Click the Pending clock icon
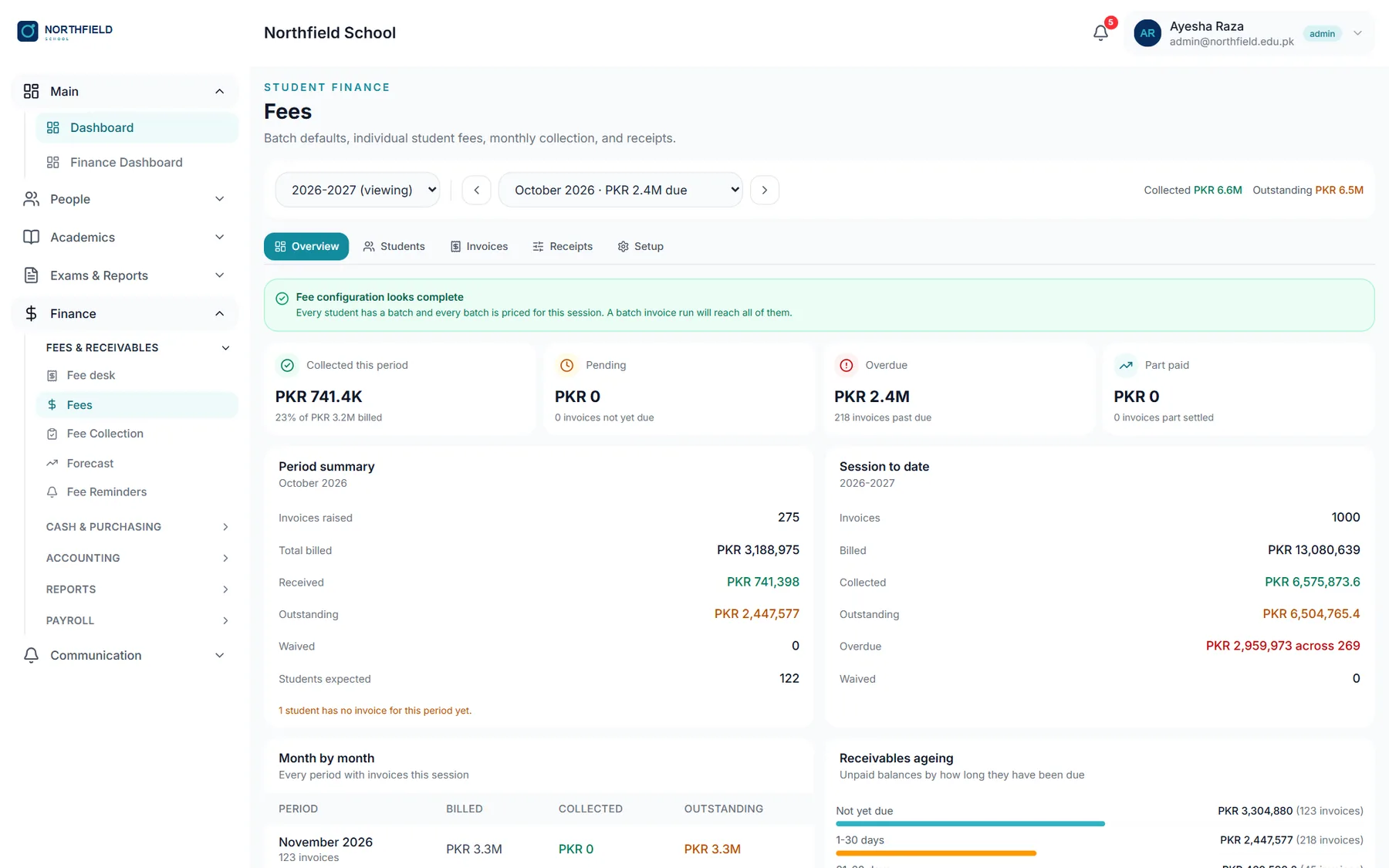 click(566, 365)
